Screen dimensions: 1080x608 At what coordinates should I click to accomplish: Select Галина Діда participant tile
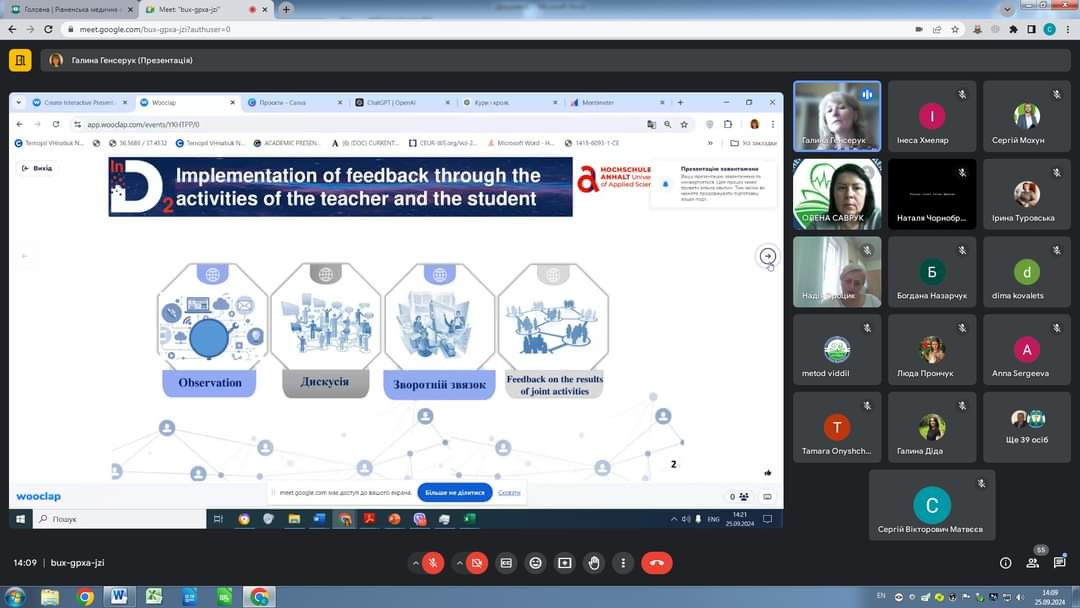pyautogui.click(x=932, y=427)
